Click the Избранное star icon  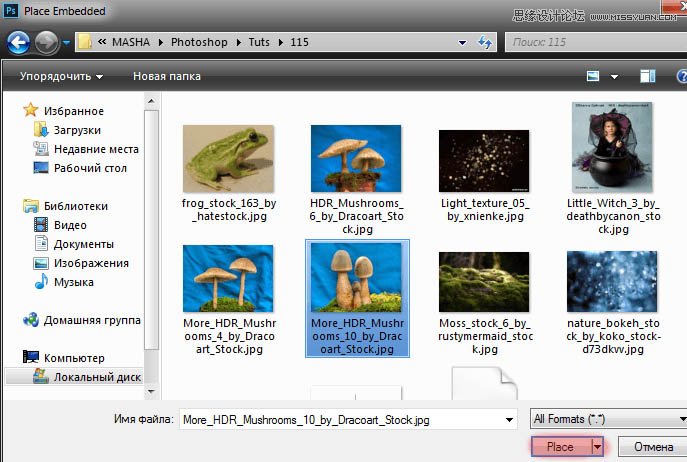pos(31,110)
